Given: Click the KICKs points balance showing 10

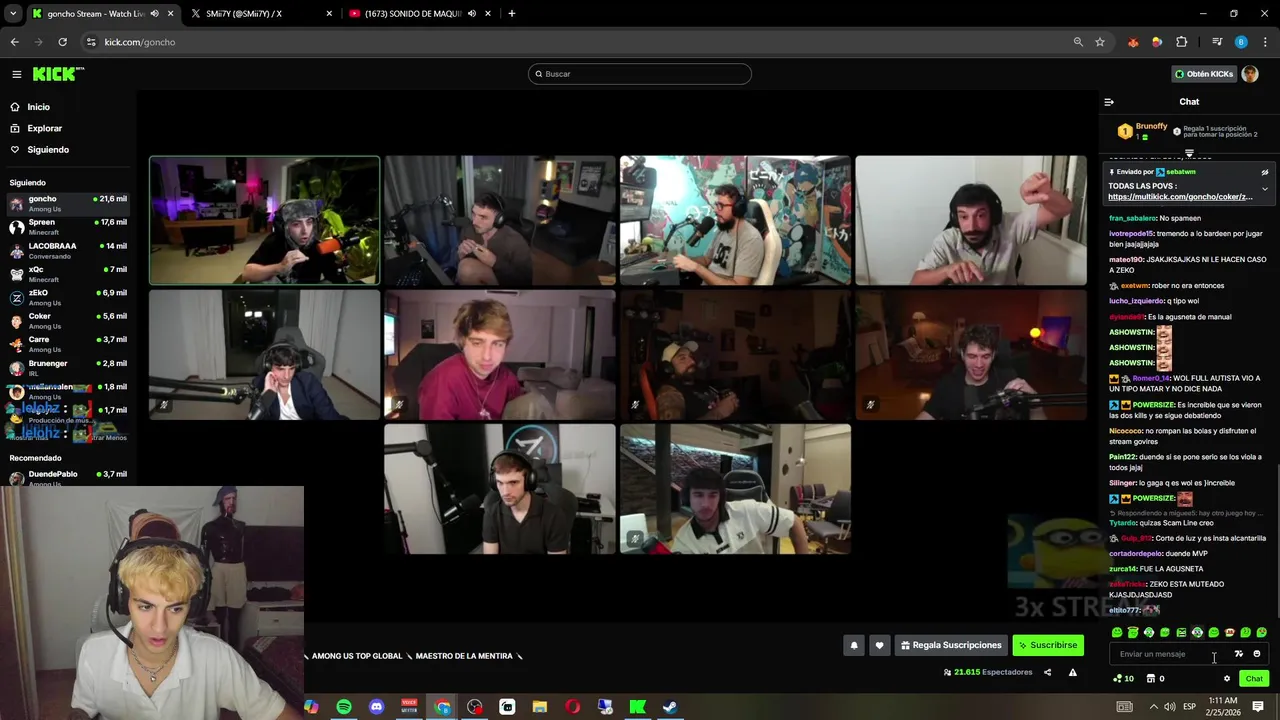Looking at the screenshot, I should tap(1123, 679).
